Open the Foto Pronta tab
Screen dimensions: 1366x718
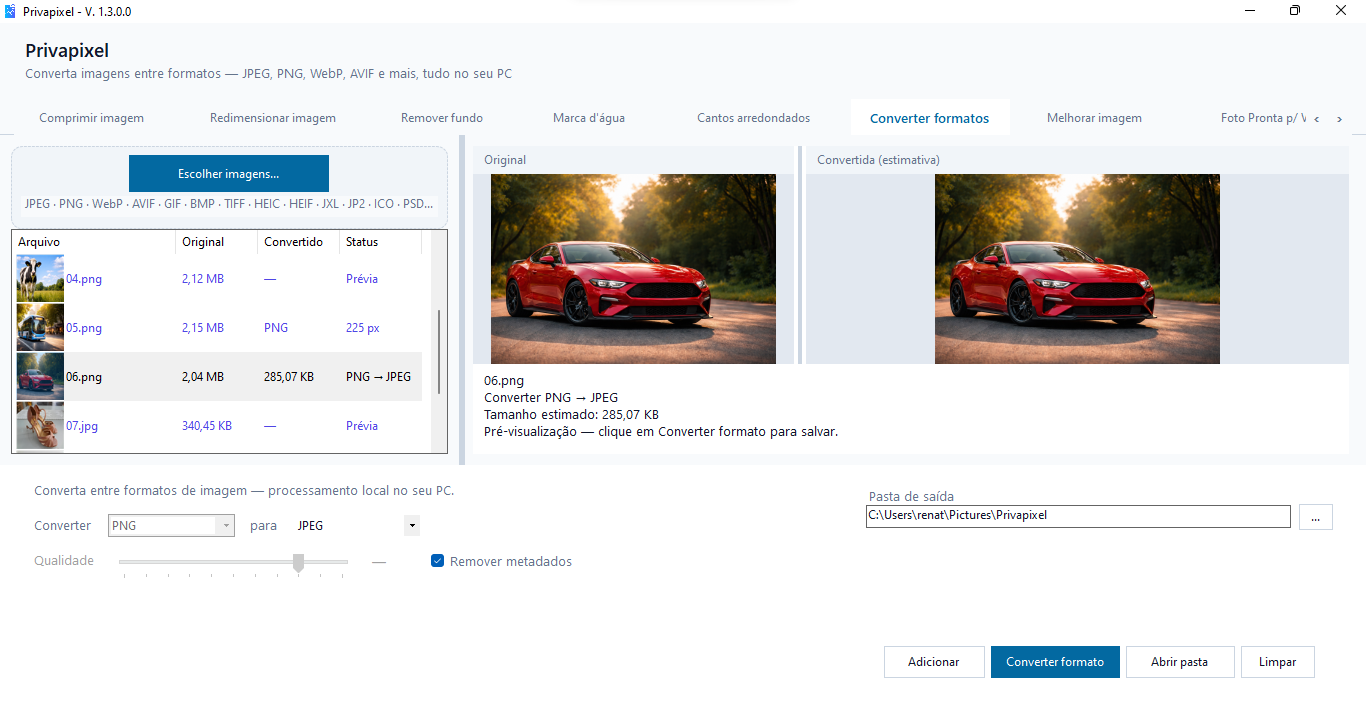pyautogui.click(x=1264, y=118)
